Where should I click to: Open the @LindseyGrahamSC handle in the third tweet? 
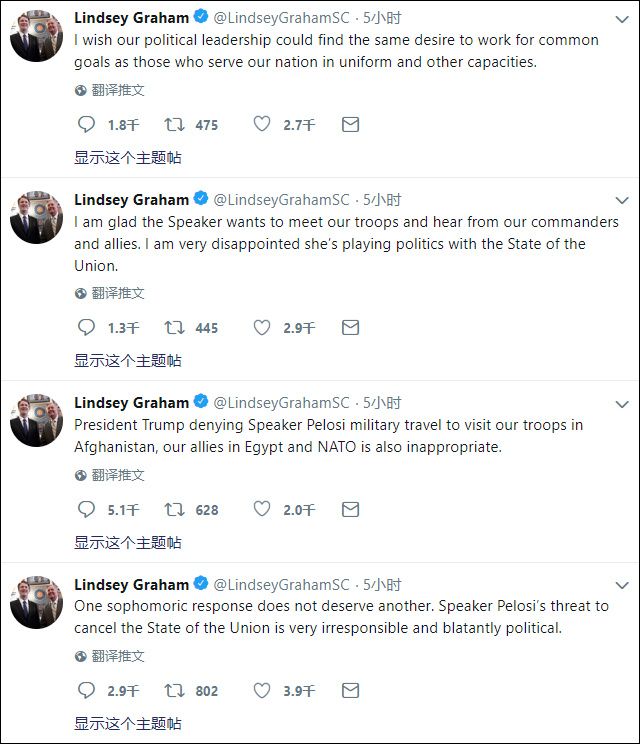tap(281, 403)
